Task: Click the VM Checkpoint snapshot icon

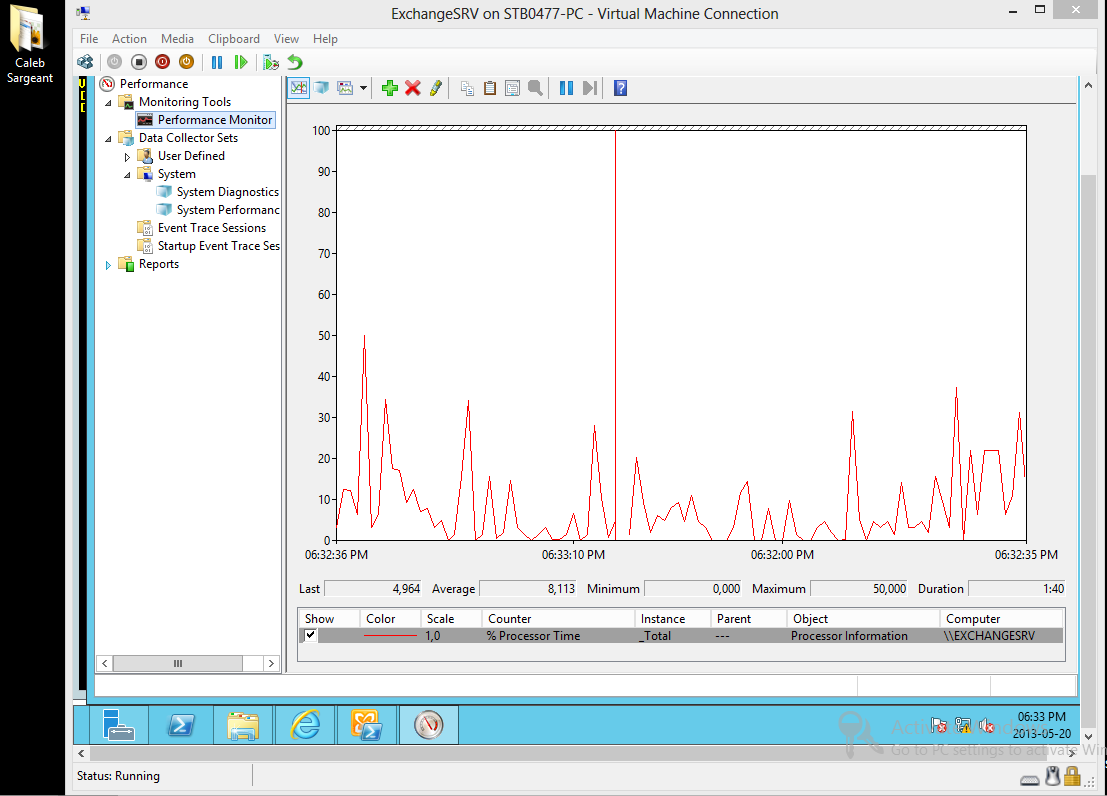Action: [x=270, y=62]
